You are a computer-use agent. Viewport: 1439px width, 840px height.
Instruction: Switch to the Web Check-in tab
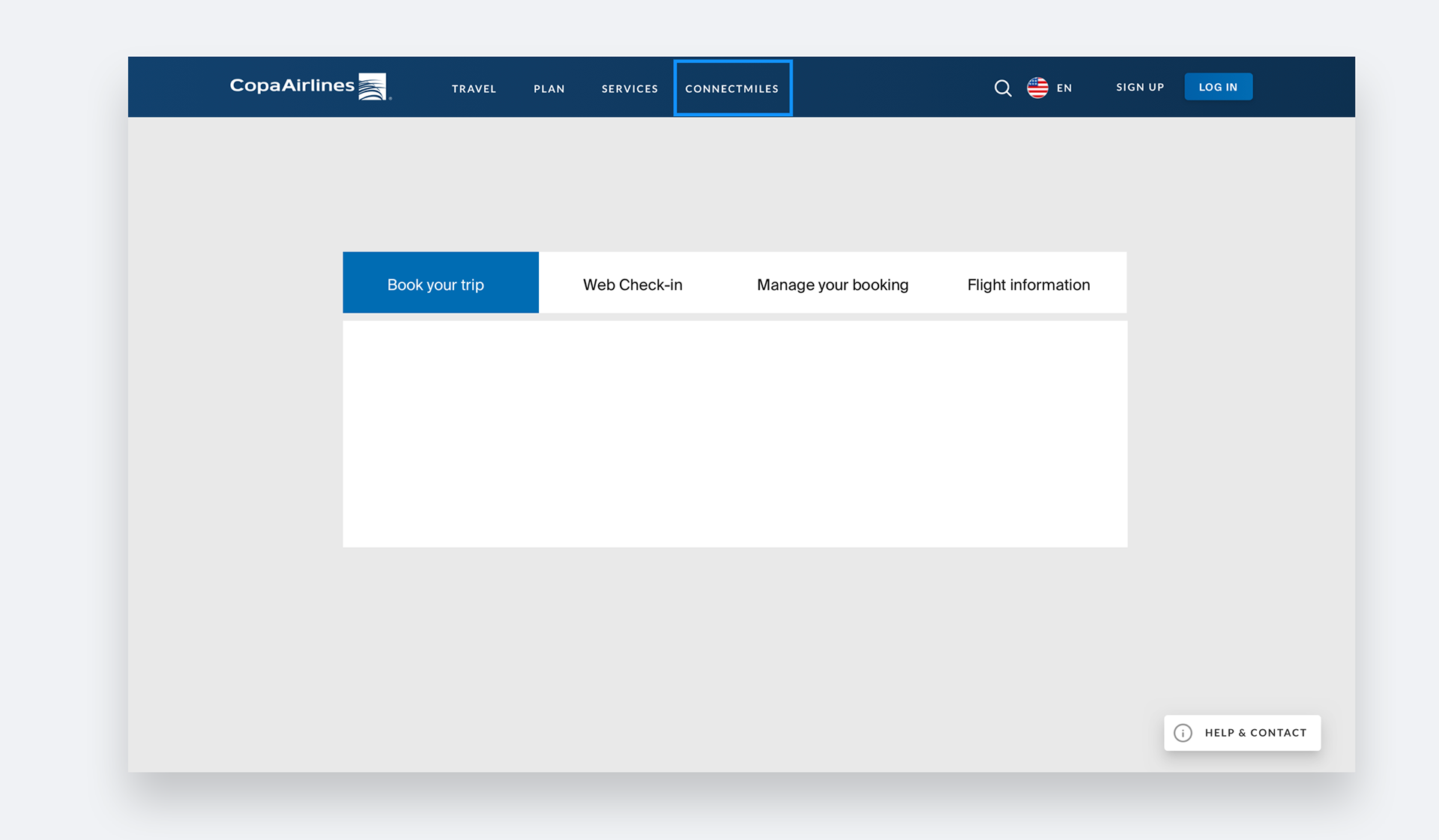click(633, 285)
